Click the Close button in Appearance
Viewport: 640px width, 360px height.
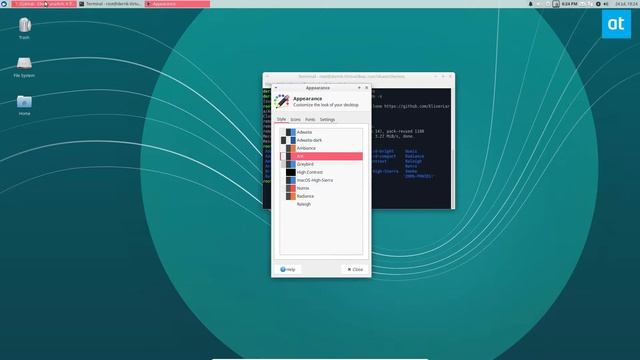click(355, 269)
